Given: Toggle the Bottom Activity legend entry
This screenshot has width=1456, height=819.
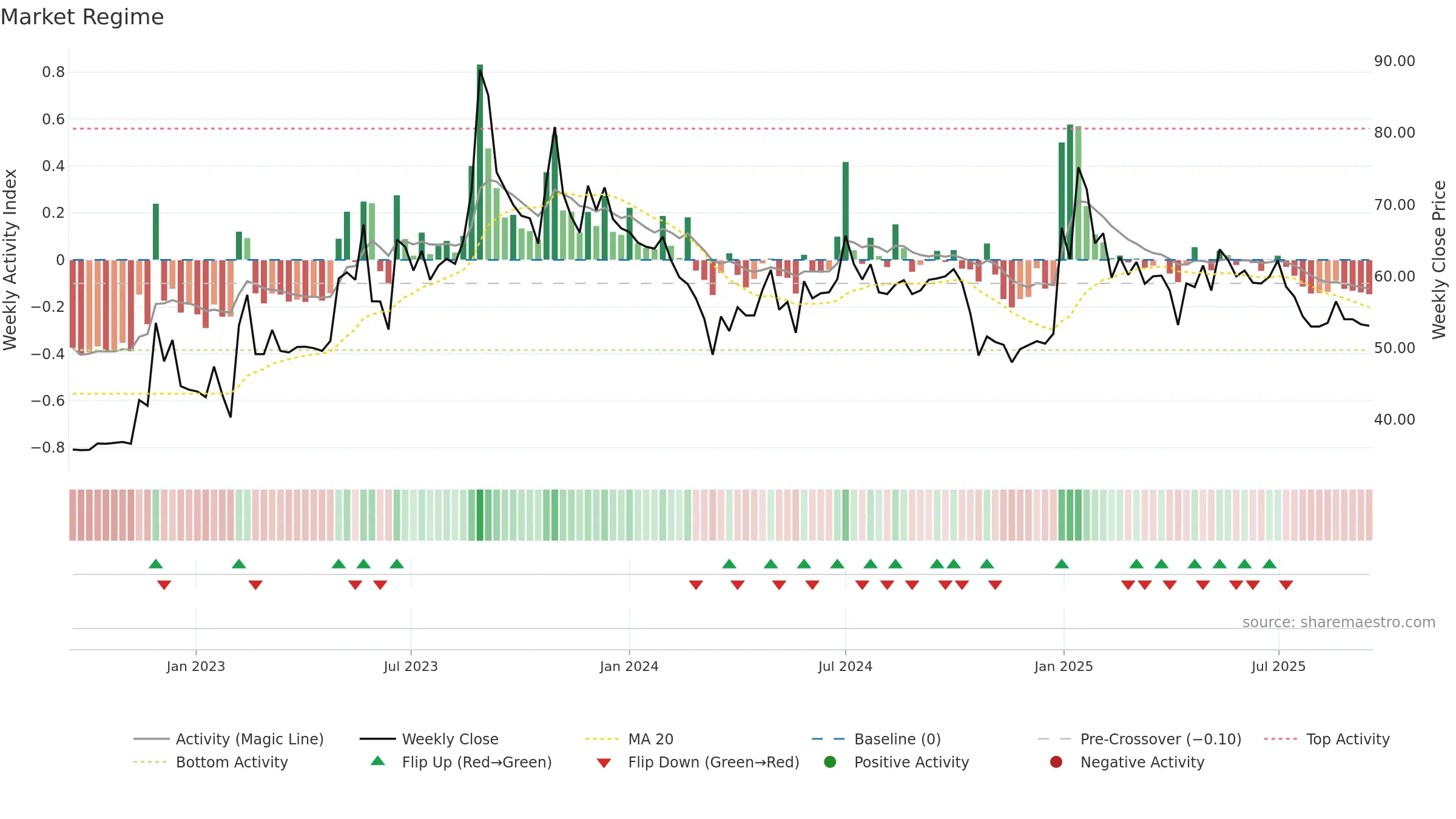Looking at the screenshot, I should pos(211,762).
